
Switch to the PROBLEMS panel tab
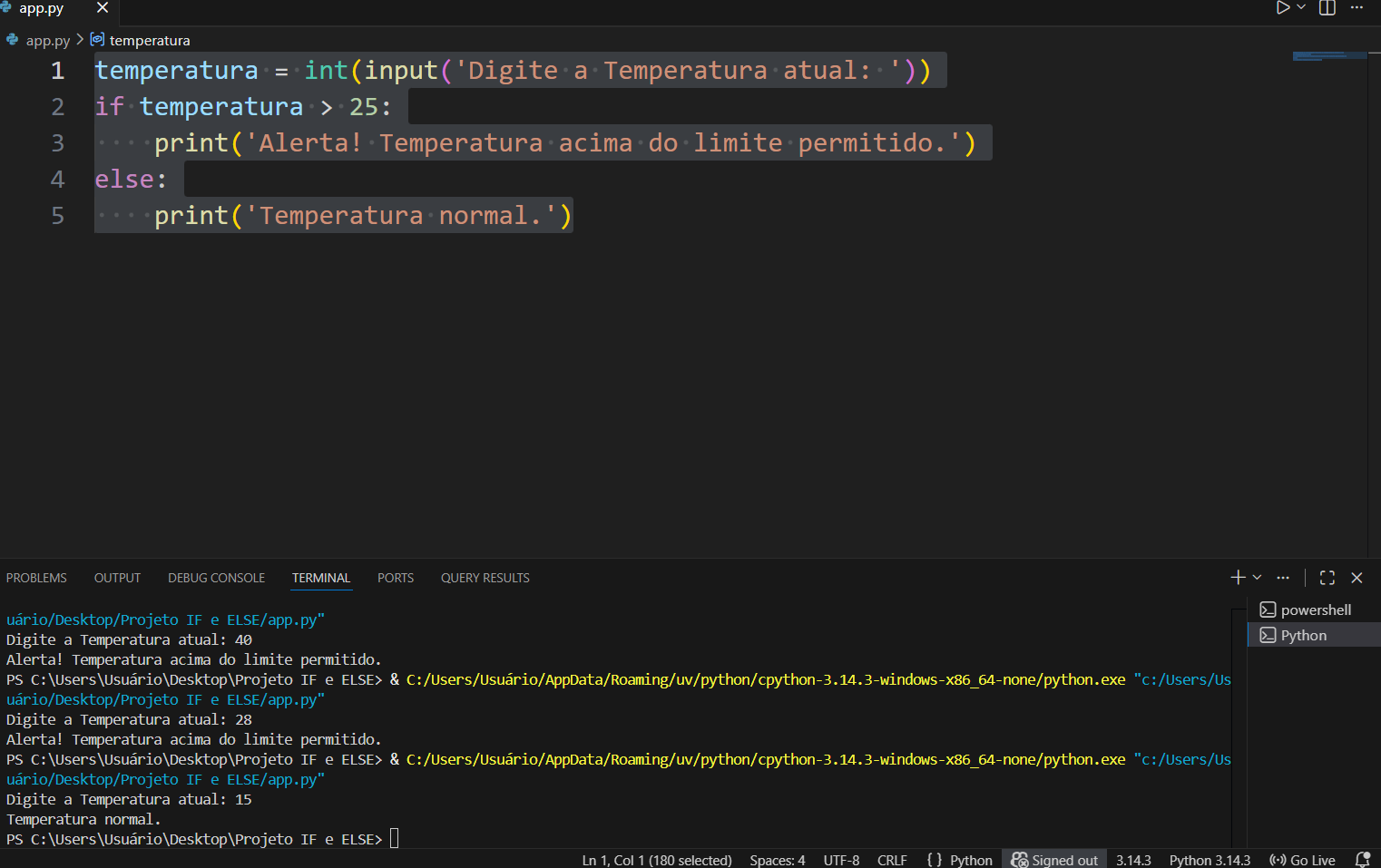36,578
